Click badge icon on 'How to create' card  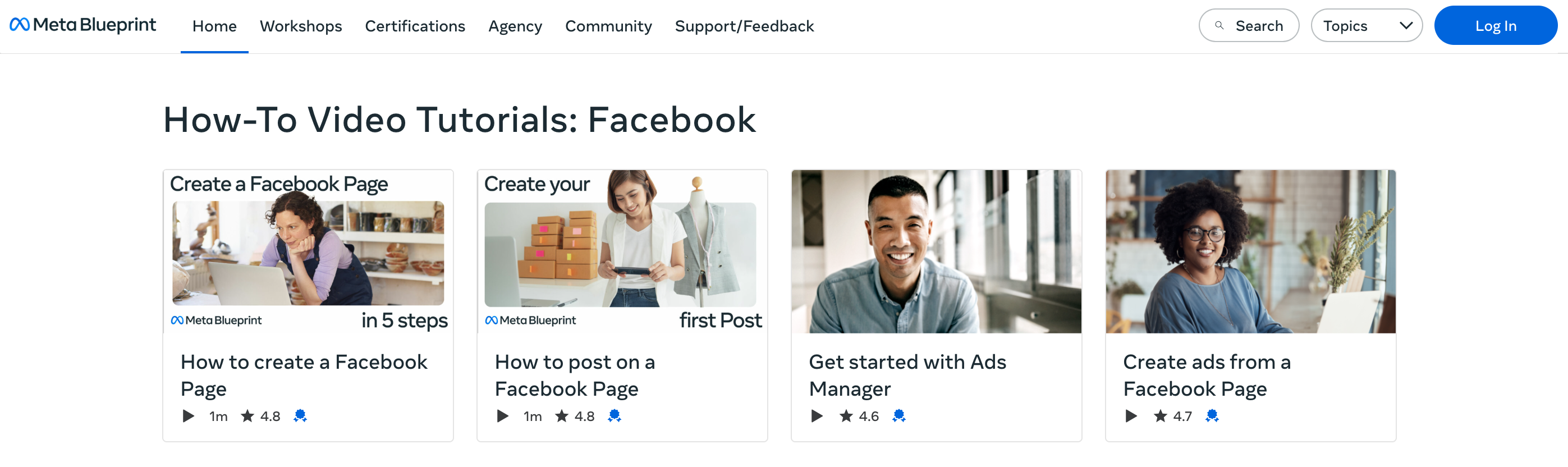tap(300, 416)
